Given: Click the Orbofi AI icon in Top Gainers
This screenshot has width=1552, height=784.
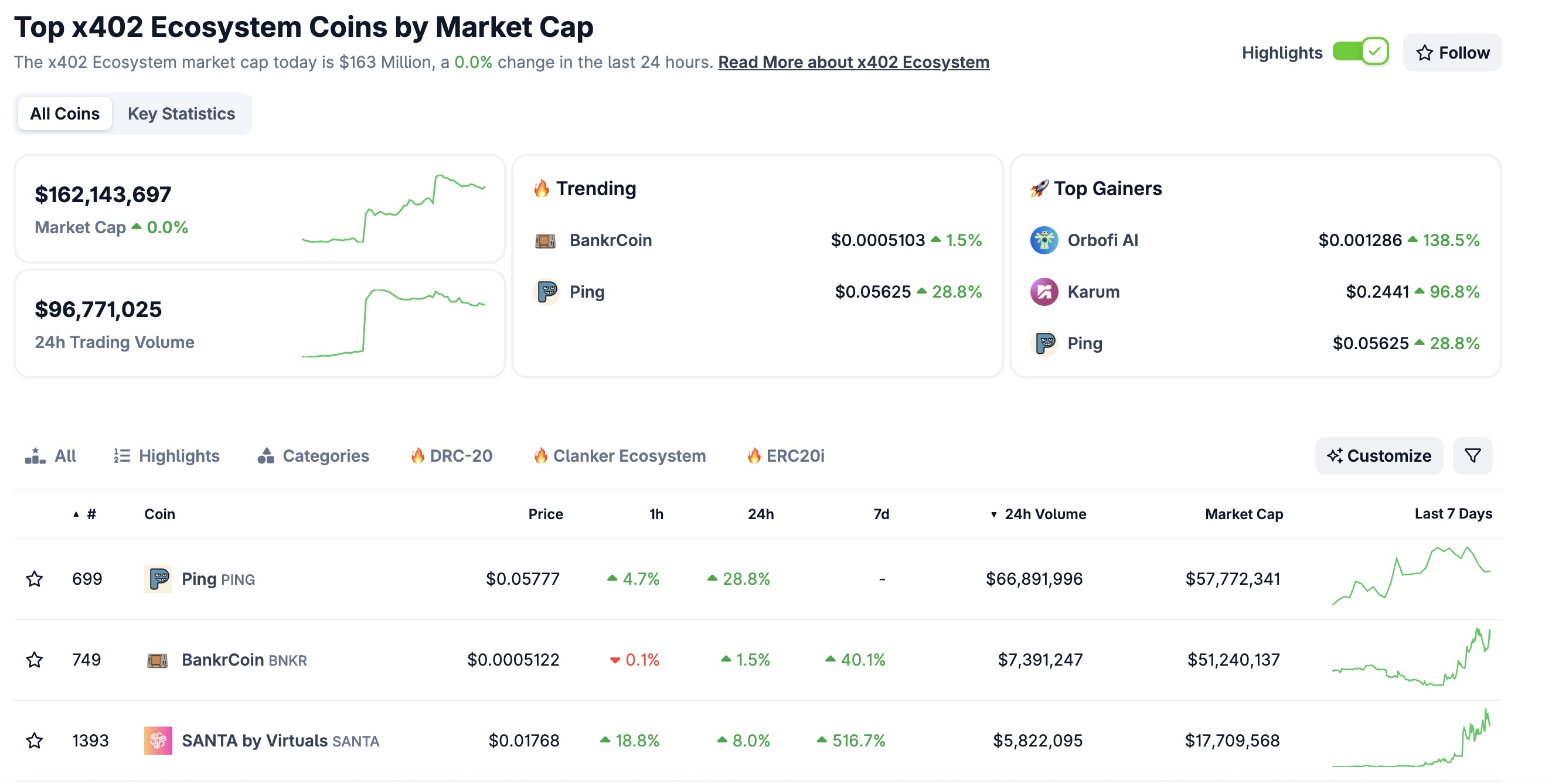Looking at the screenshot, I should [1043, 240].
